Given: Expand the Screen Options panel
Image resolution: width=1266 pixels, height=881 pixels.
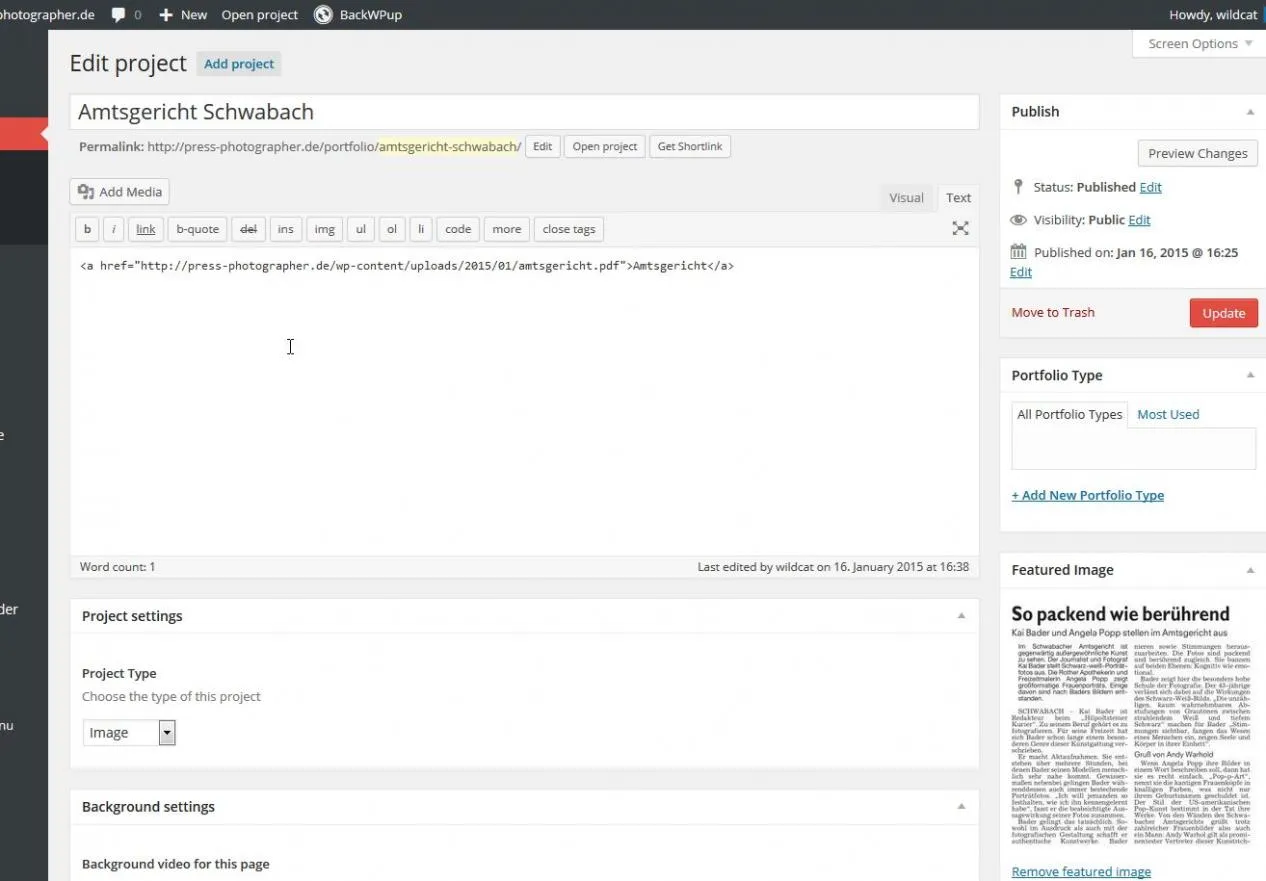Looking at the screenshot, I should pyautogui.click(x=1199, y=44).
